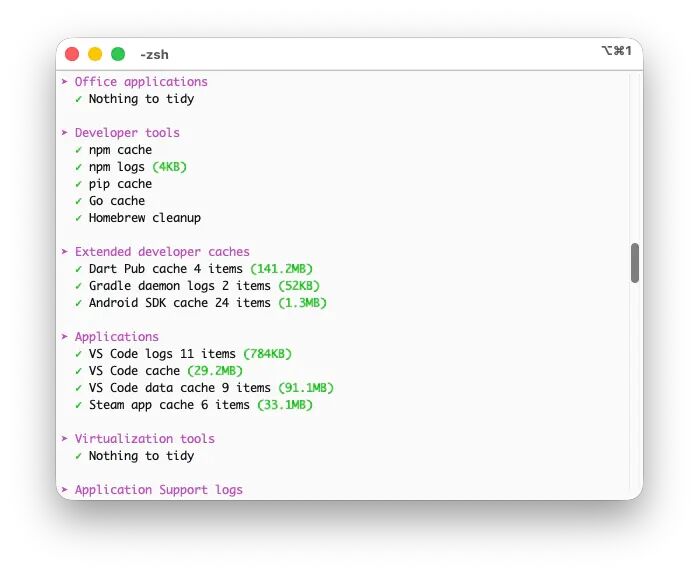Click the VS Code logs 11 items text
This screenshot has height=574, width=699.
(x=162, y=354)
